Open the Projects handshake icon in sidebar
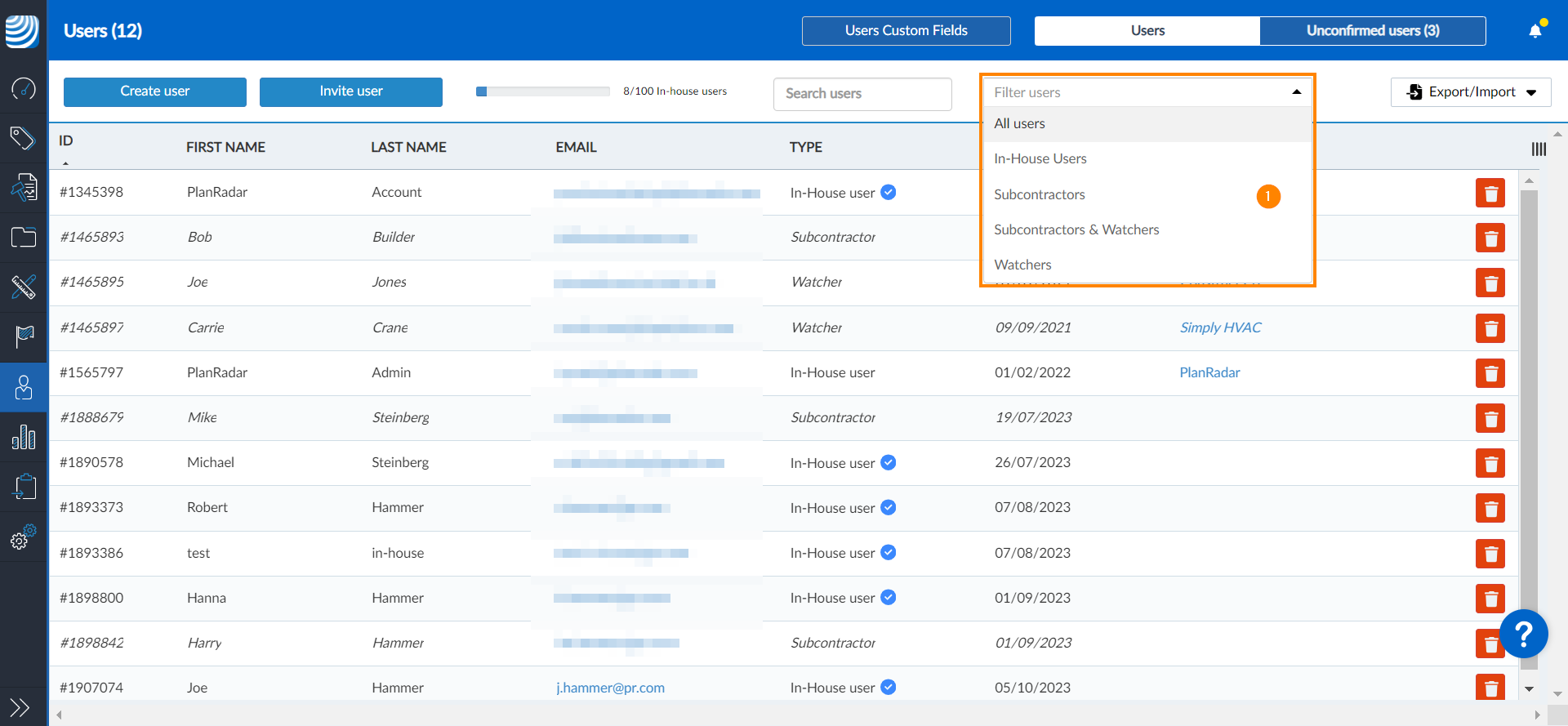Screen dimensions: 1568x726 tap(24, 188)
